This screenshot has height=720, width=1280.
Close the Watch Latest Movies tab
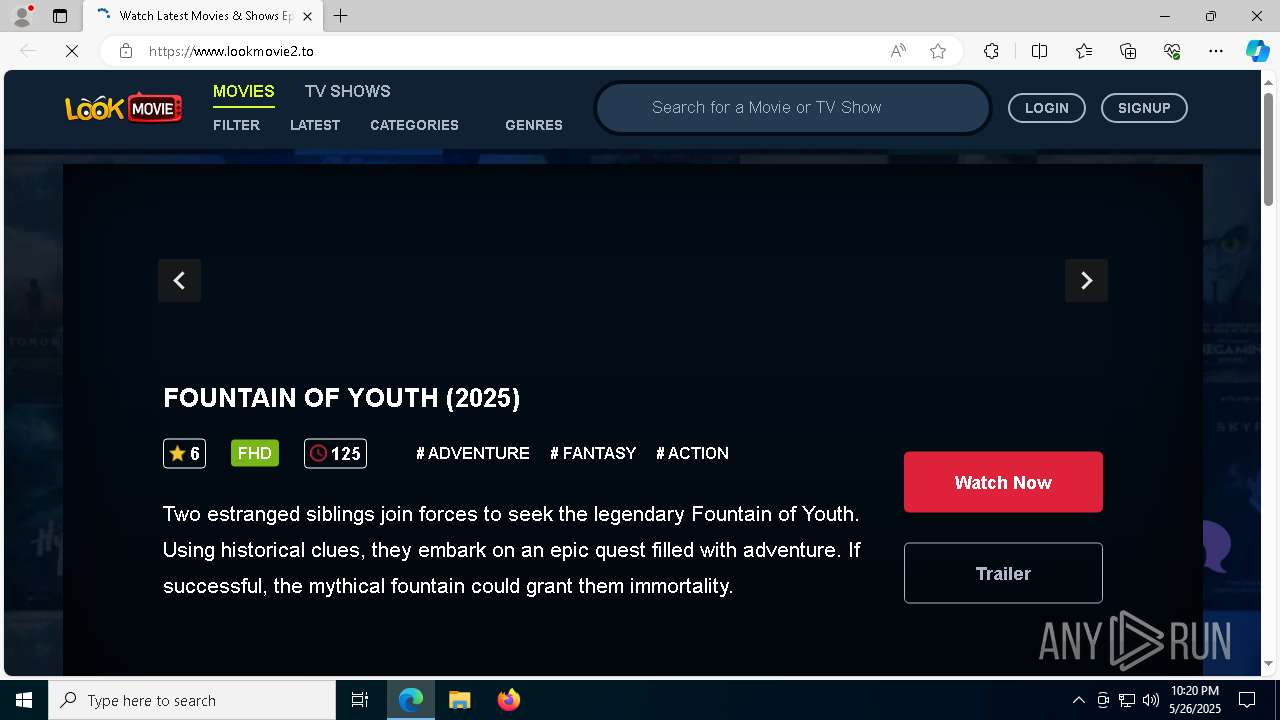308,16
